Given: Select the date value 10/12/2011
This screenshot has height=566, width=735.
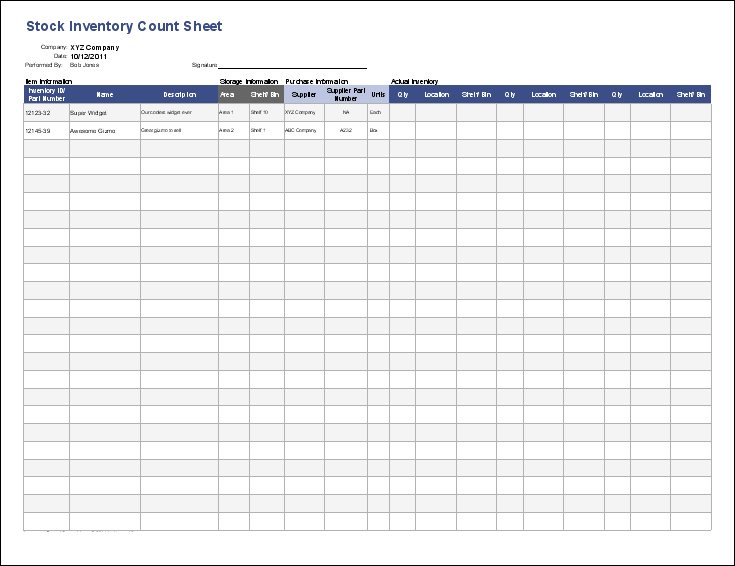Looking at the screenshot, I should [x=89, y=56].
